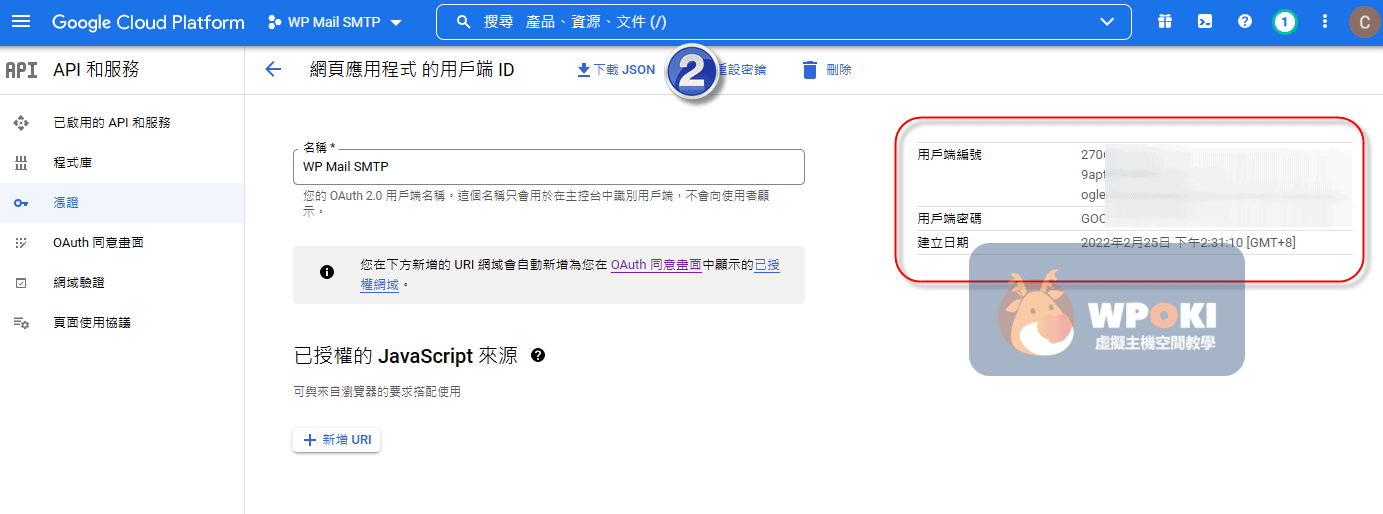Follow the OAuth 同意畫面 hyperlink in notice
Image resolution: width=1383 pixels, height=514 pixels.
(x=655, y=265)
